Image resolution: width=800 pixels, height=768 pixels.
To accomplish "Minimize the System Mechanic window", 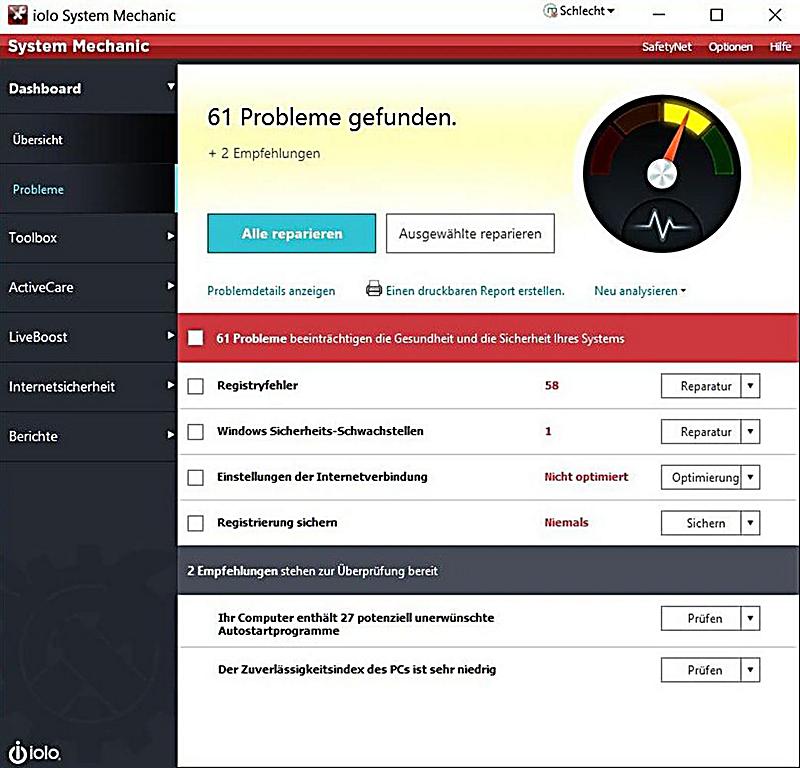I will (659, 15).
